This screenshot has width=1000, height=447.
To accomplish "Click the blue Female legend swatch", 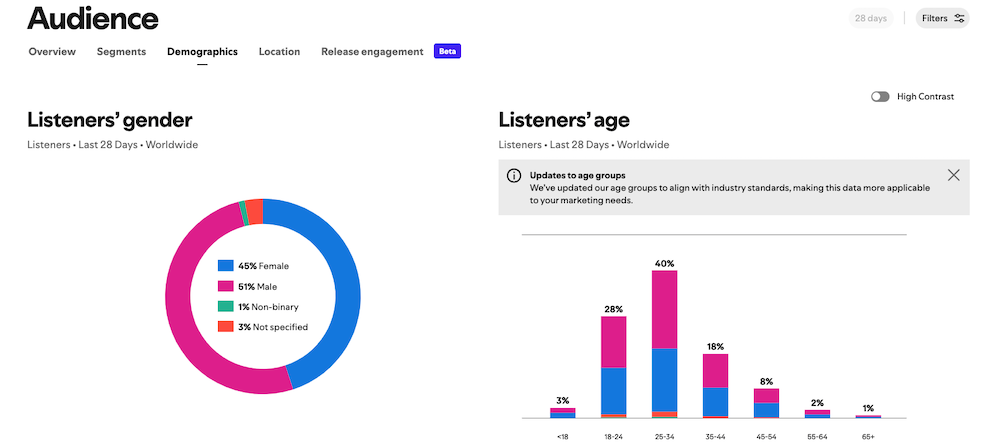I will [226, 266].
